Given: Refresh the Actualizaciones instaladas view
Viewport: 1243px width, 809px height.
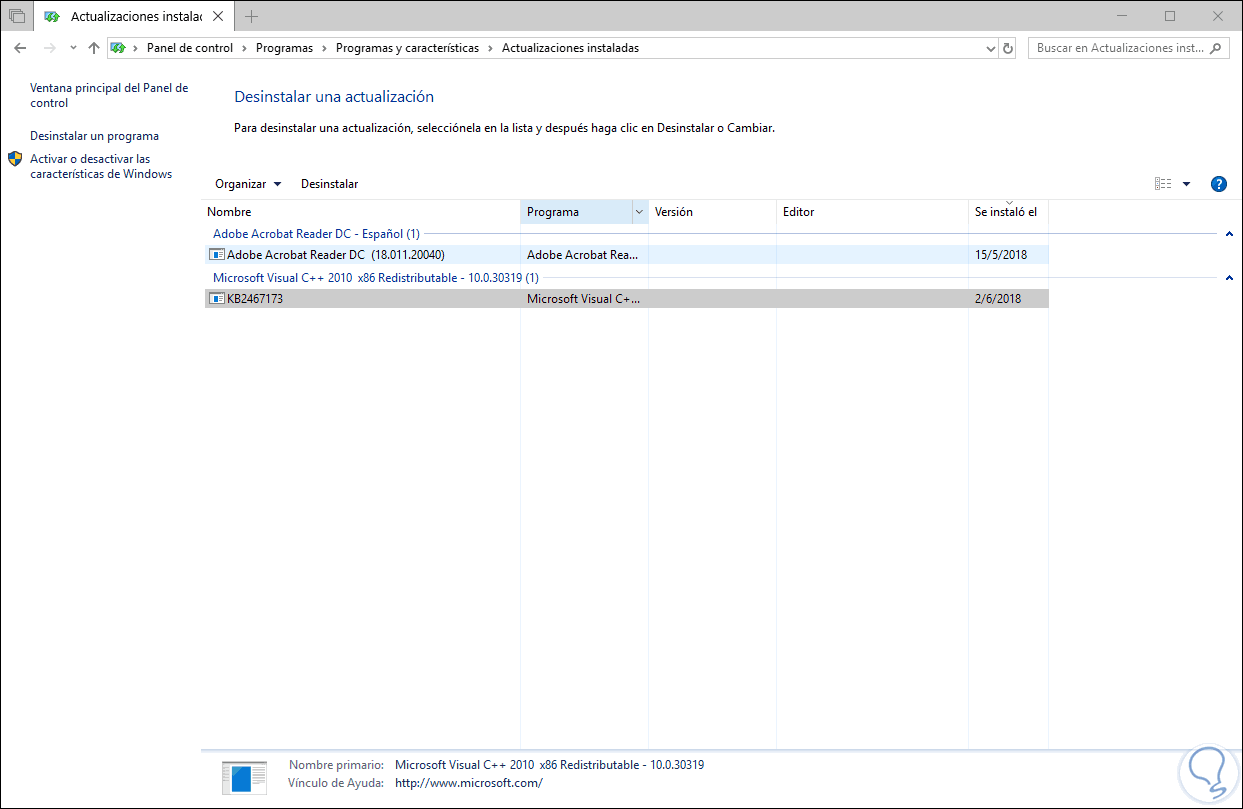Looking at the screenshot, I should tap(1007, 48).
